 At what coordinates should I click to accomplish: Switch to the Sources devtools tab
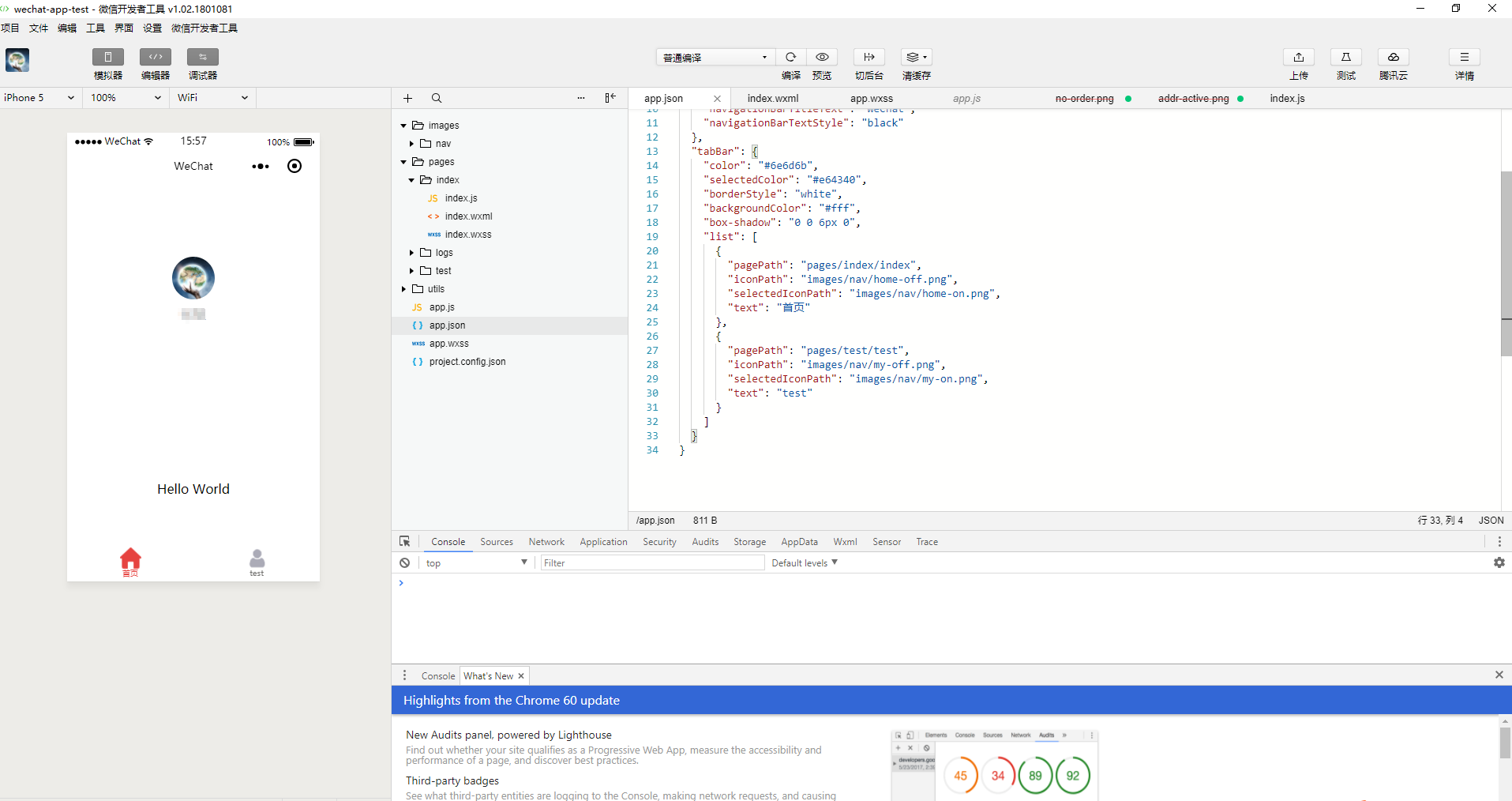pyautogui.click(x=497, y=542)
